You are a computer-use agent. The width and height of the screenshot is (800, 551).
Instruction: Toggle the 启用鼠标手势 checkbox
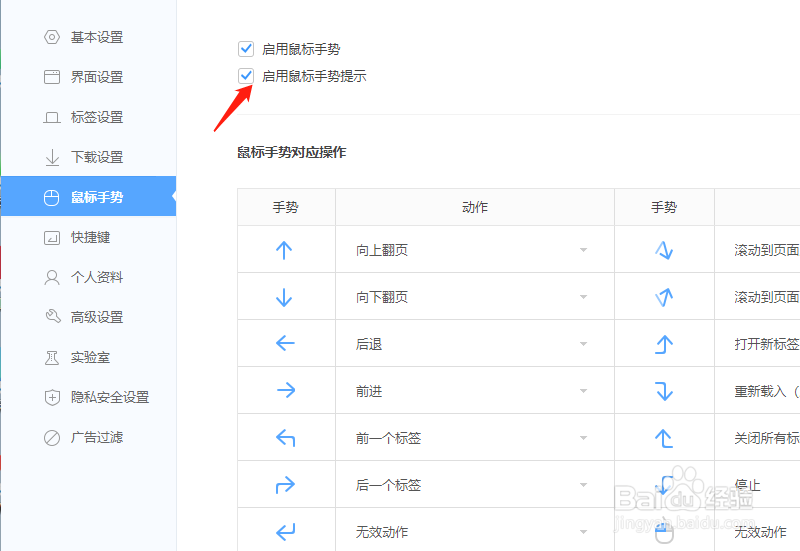(x=246, y=49)
